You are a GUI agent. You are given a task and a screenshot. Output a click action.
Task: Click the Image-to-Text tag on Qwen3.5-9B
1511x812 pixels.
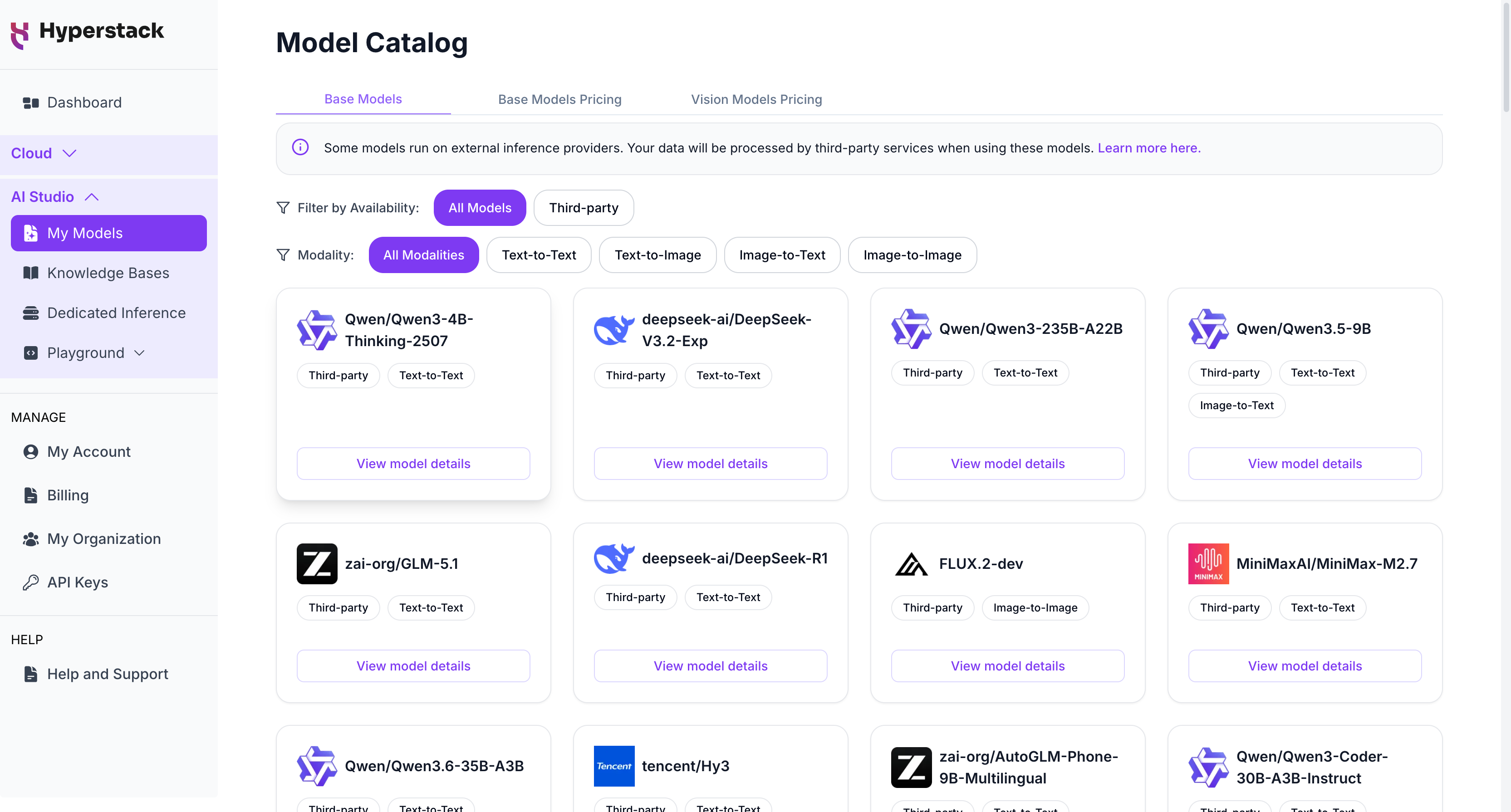[x=1236, y=406]
